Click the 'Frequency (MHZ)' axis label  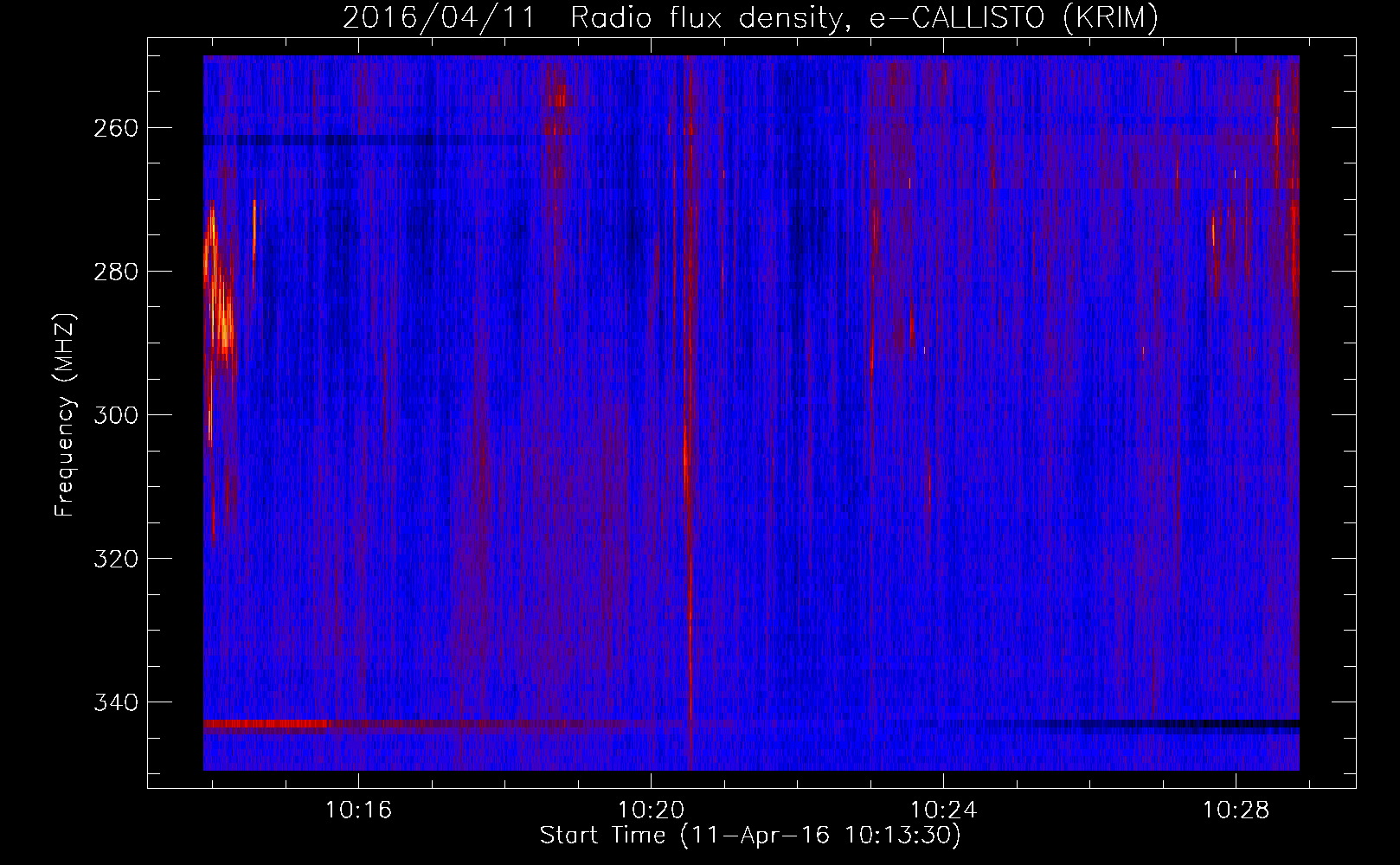pyautogui.click(x=65, y=415)
